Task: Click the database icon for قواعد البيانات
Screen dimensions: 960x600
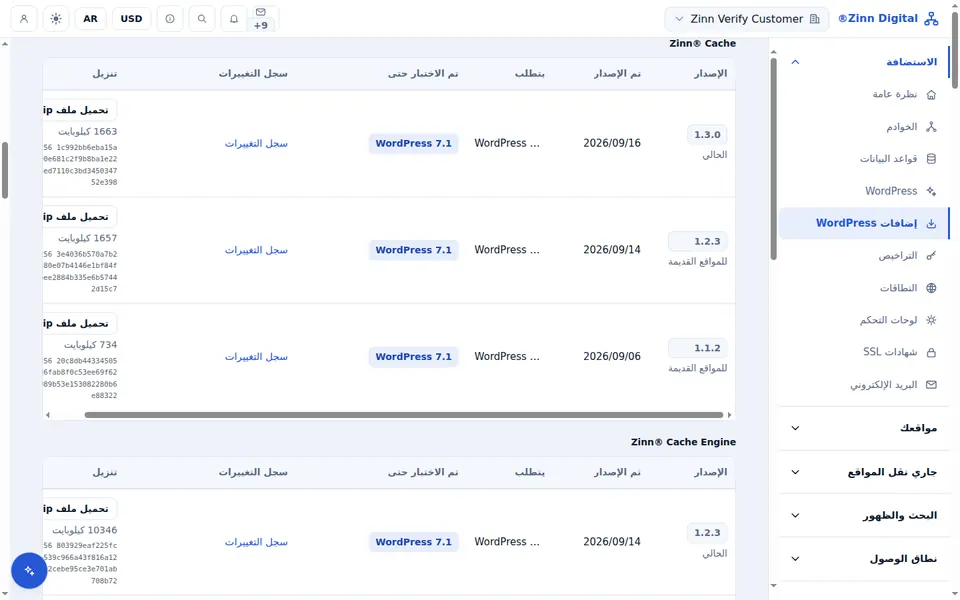Action: click(931, 159)
